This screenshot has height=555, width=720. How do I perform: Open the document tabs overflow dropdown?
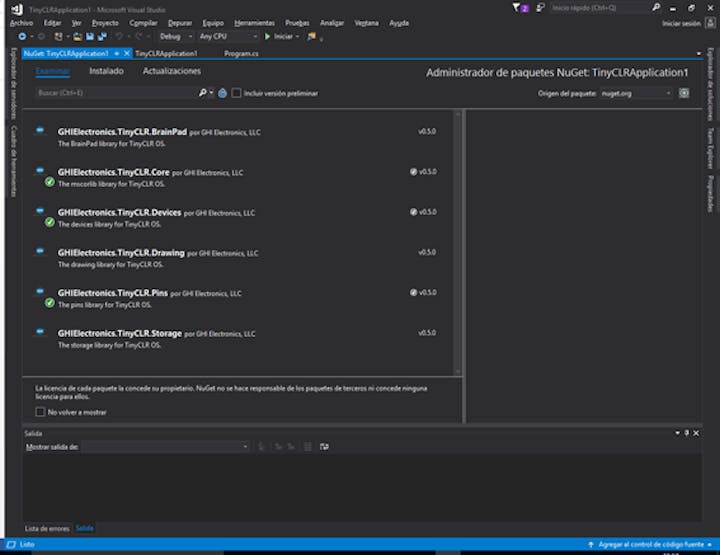click(699, 54)
